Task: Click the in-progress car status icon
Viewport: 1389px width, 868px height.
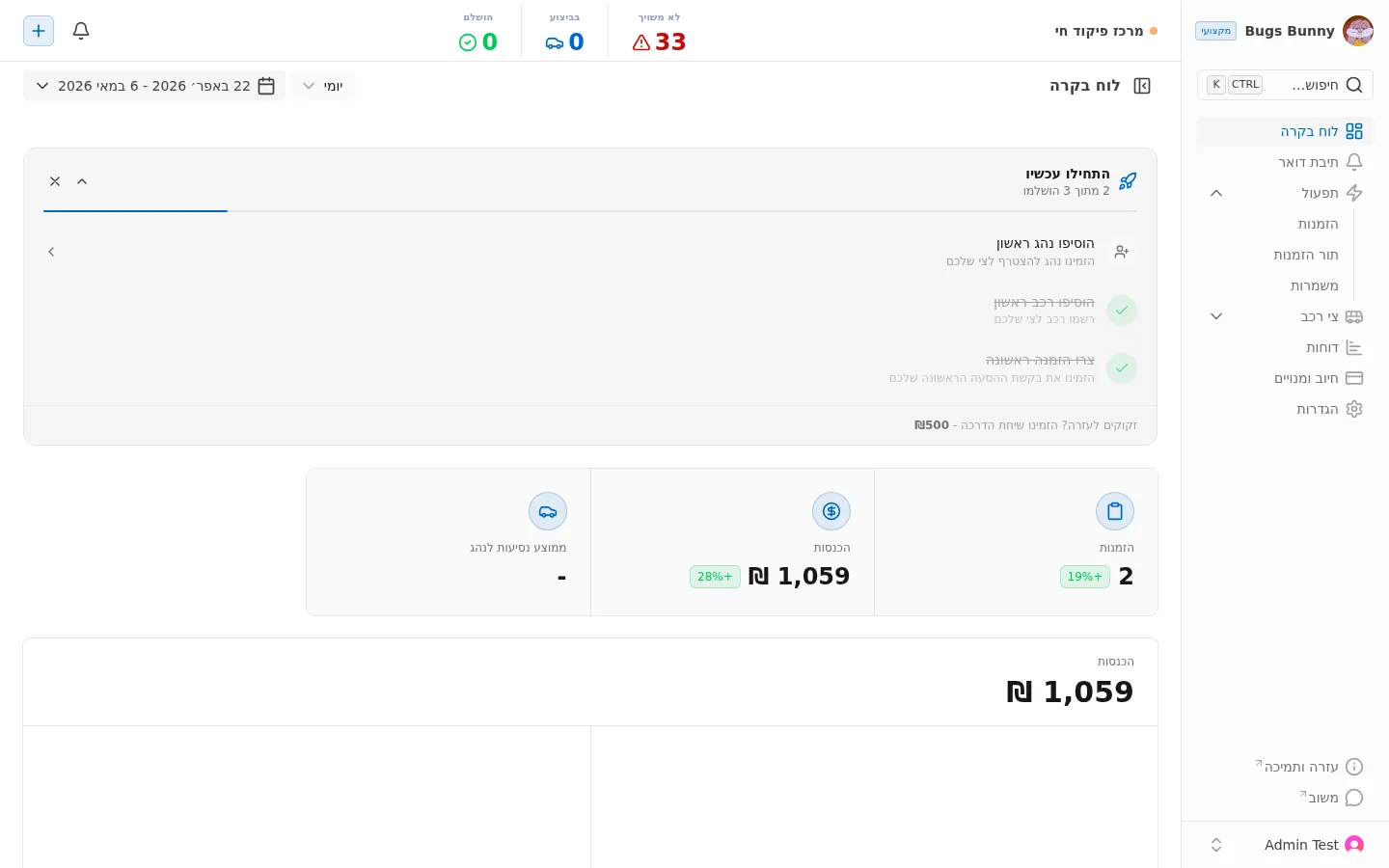Action: point(555,42)
